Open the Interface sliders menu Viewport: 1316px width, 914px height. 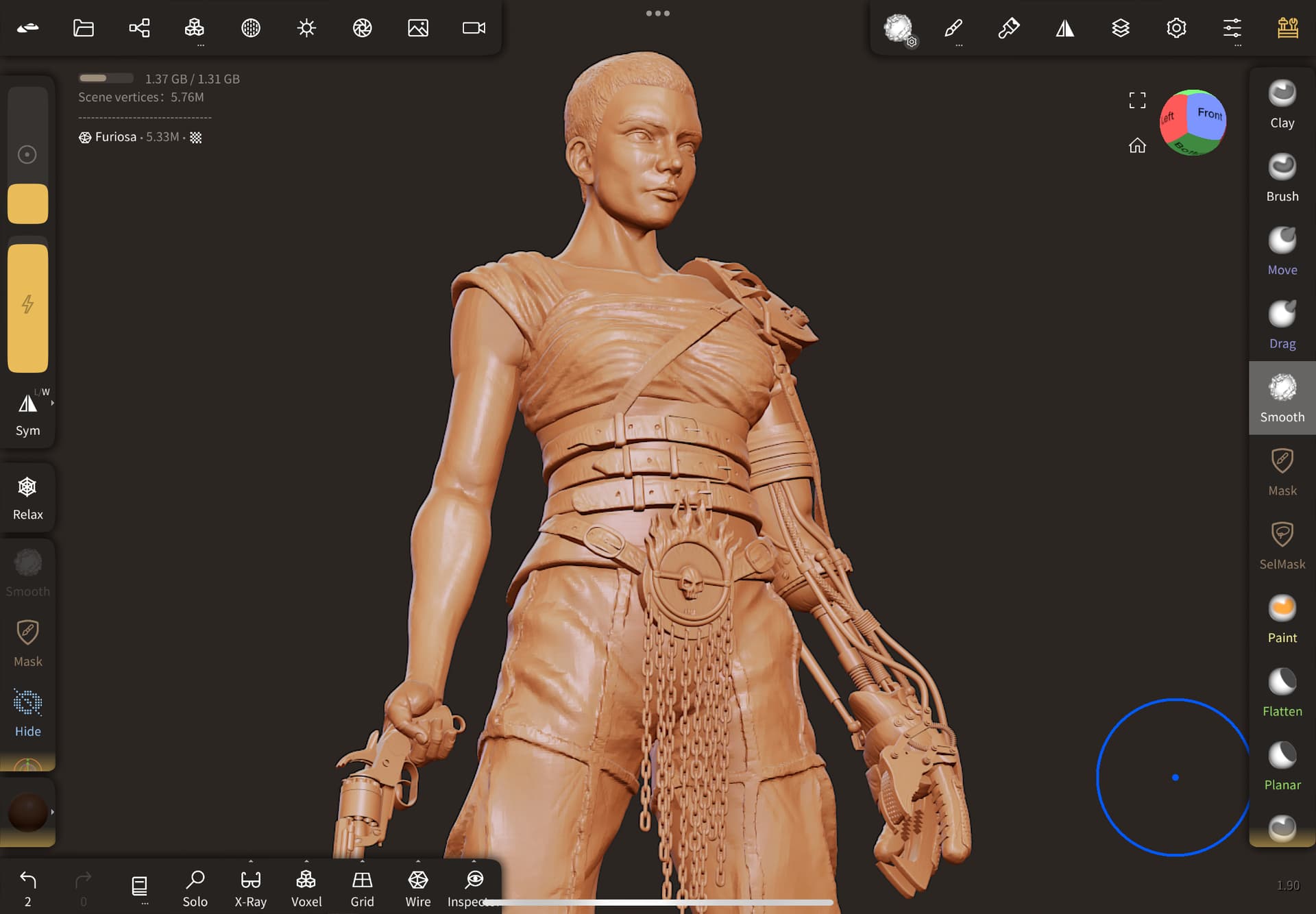1232,28
